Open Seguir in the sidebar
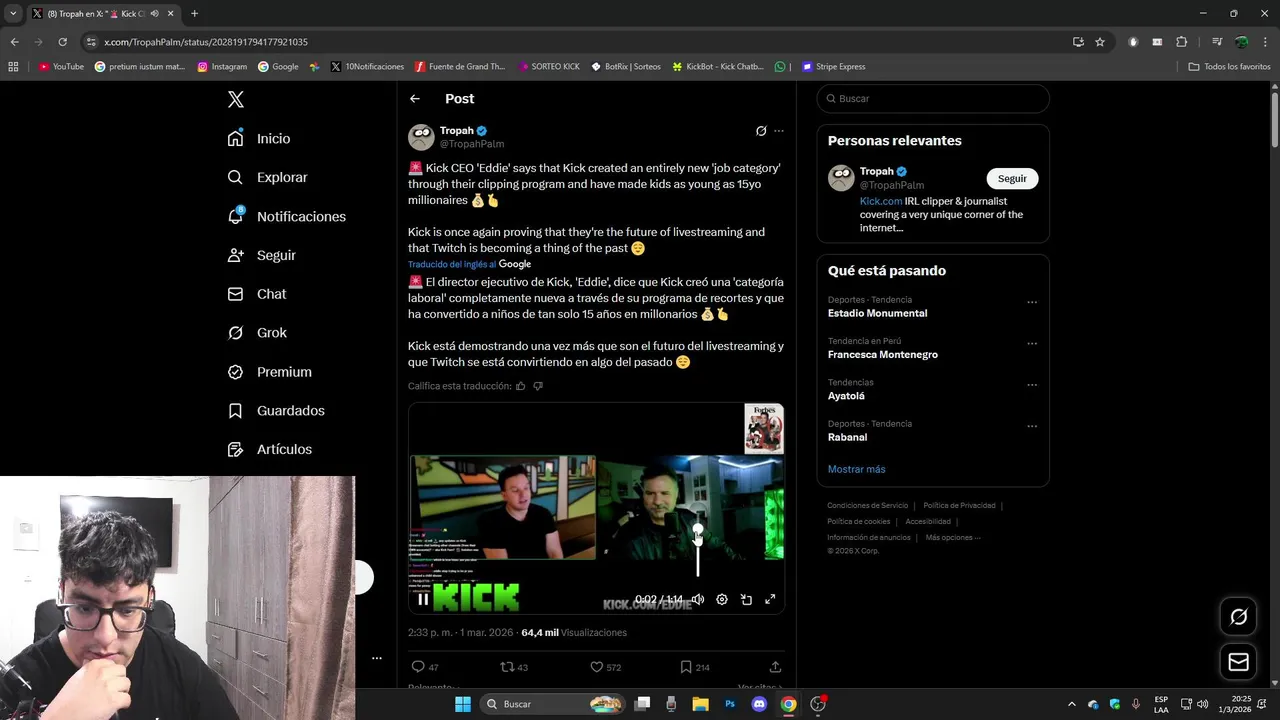The height and width of the screenshot is (720, 1280). (261, 255)
